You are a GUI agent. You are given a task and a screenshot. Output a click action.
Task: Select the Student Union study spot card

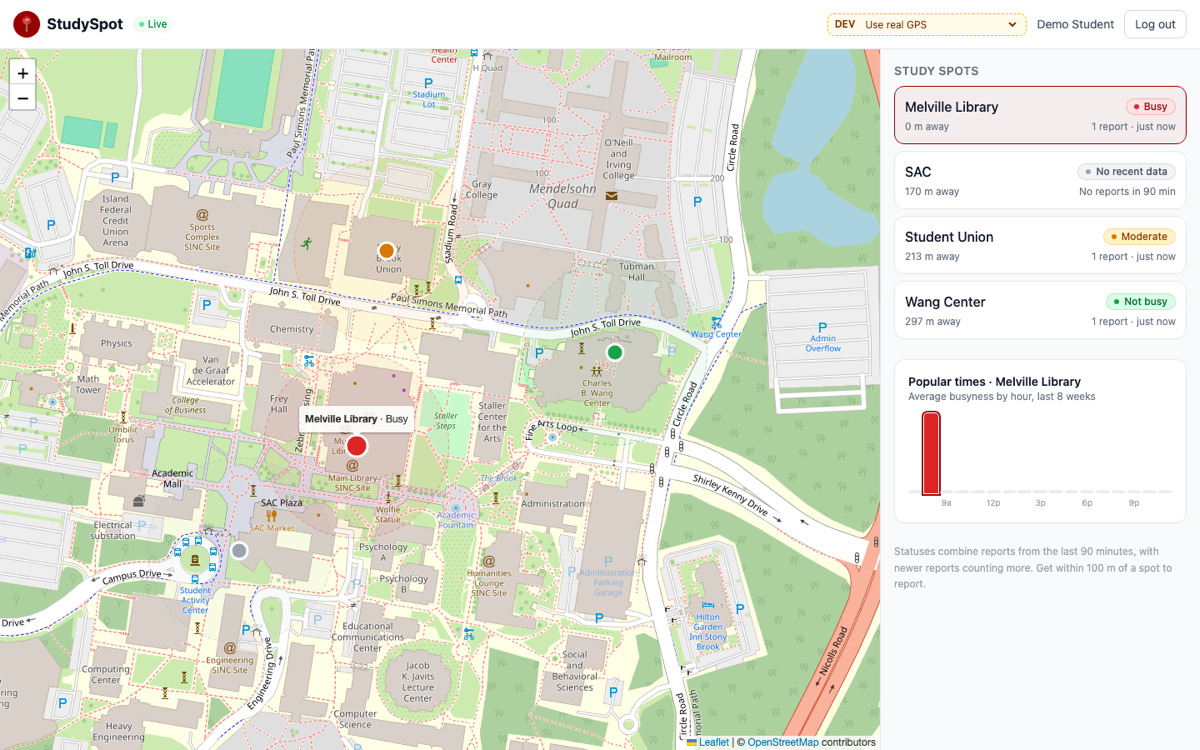pyautogui.click(x=1040, y=245)
